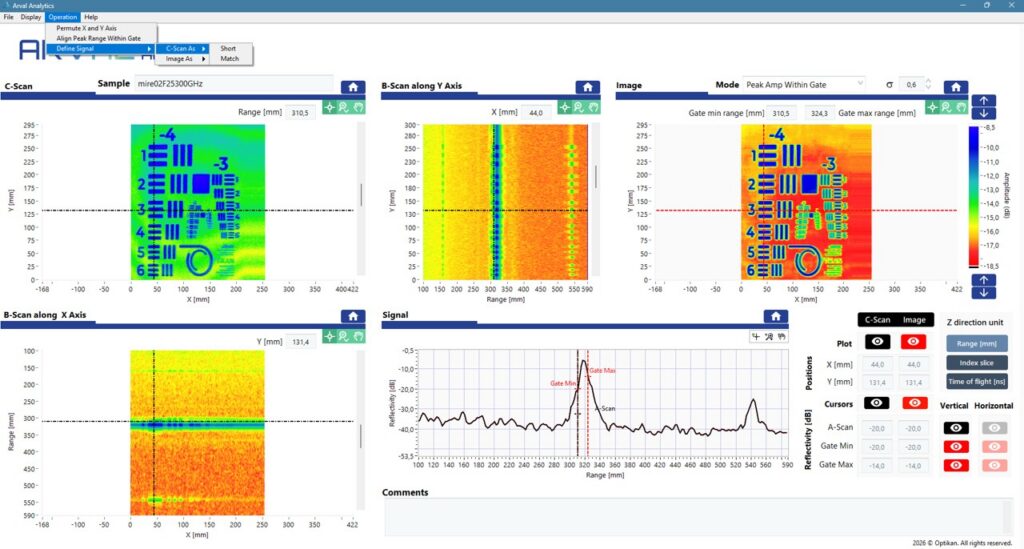Open the Display menu
This screenshot has height=549, width=1024.
coord(31,17)
